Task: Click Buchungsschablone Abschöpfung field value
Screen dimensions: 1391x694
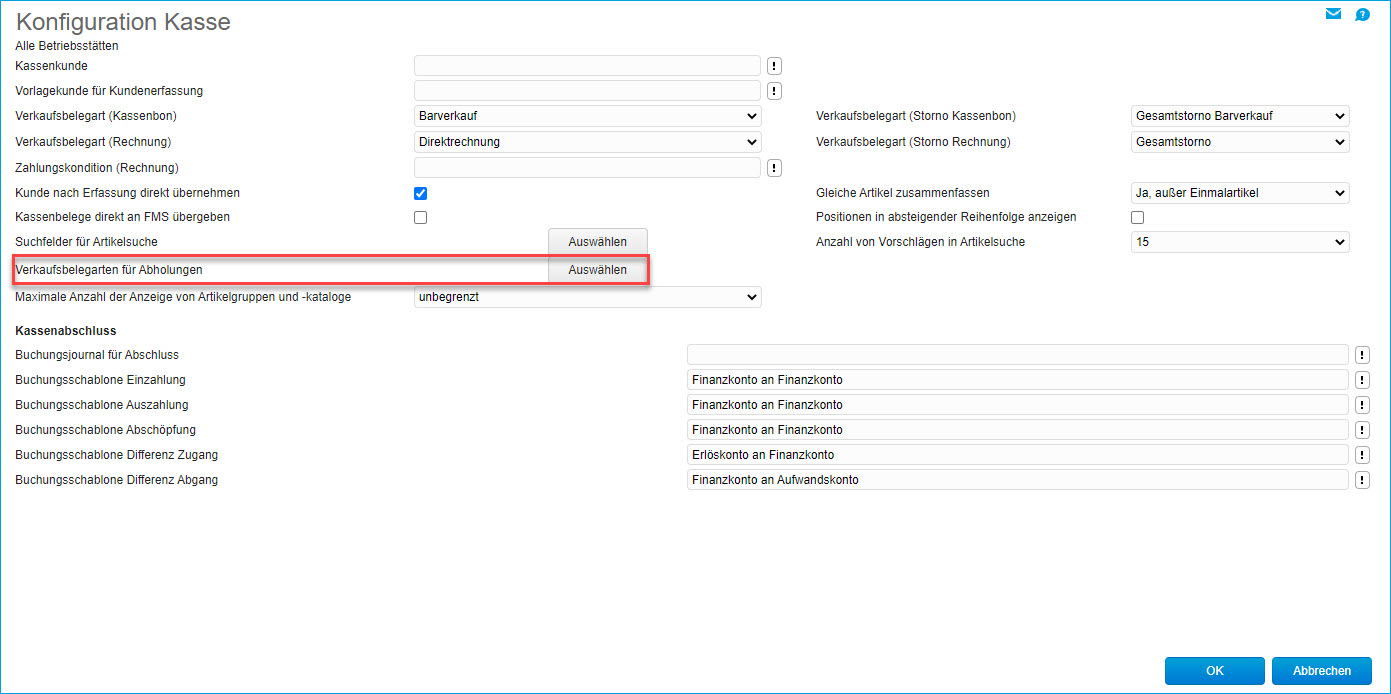Action: pos(1018,430)
